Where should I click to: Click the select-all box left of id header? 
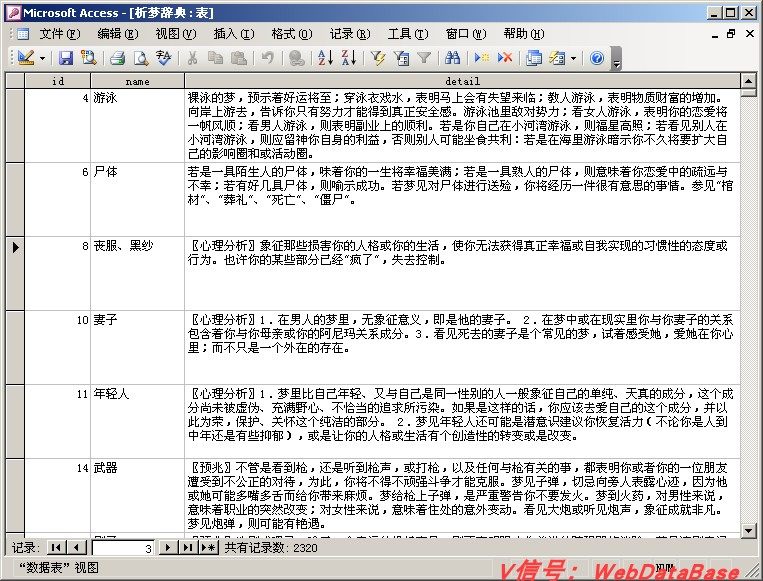15,81
